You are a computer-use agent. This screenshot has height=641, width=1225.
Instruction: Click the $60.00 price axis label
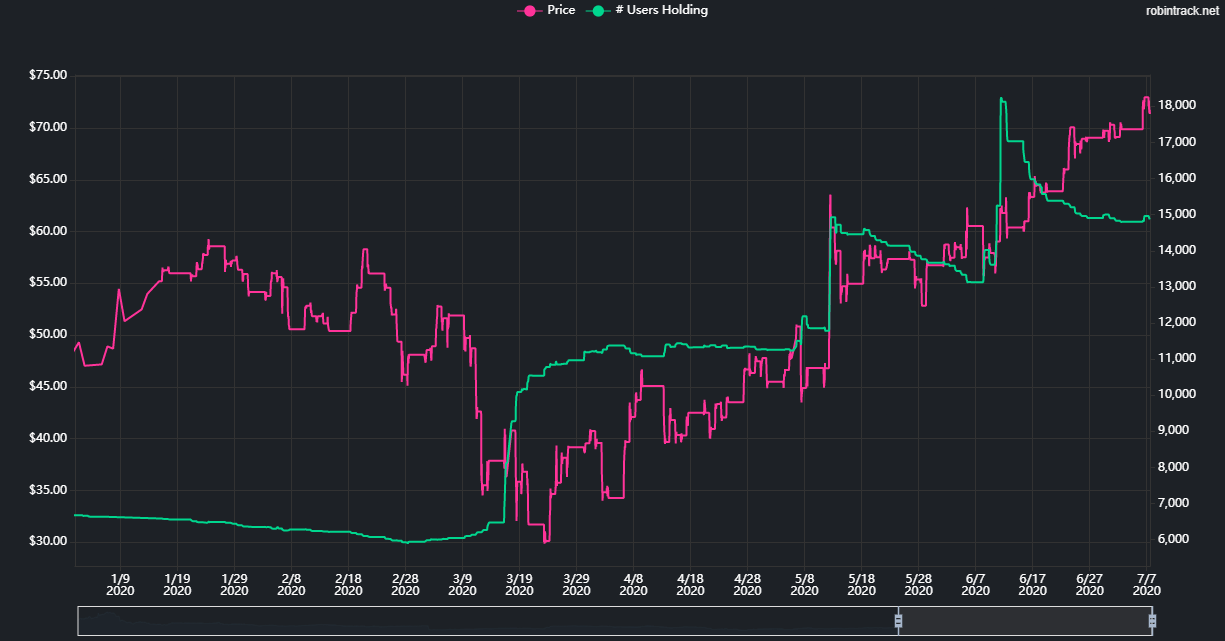[47, 231]
